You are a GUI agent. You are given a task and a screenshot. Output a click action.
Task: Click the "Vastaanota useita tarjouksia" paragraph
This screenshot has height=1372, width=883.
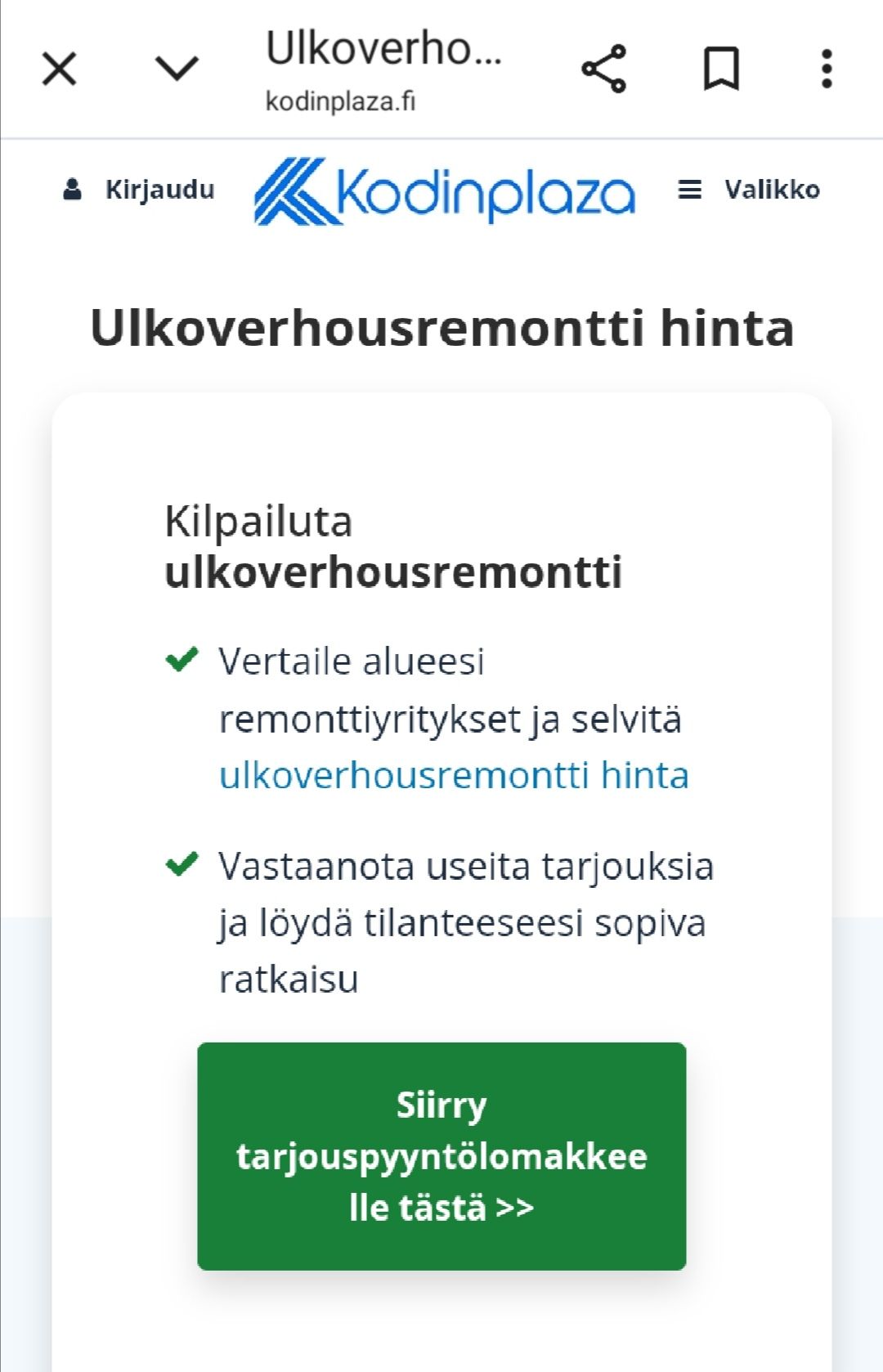pyautogui.click(x=466, y=921)
